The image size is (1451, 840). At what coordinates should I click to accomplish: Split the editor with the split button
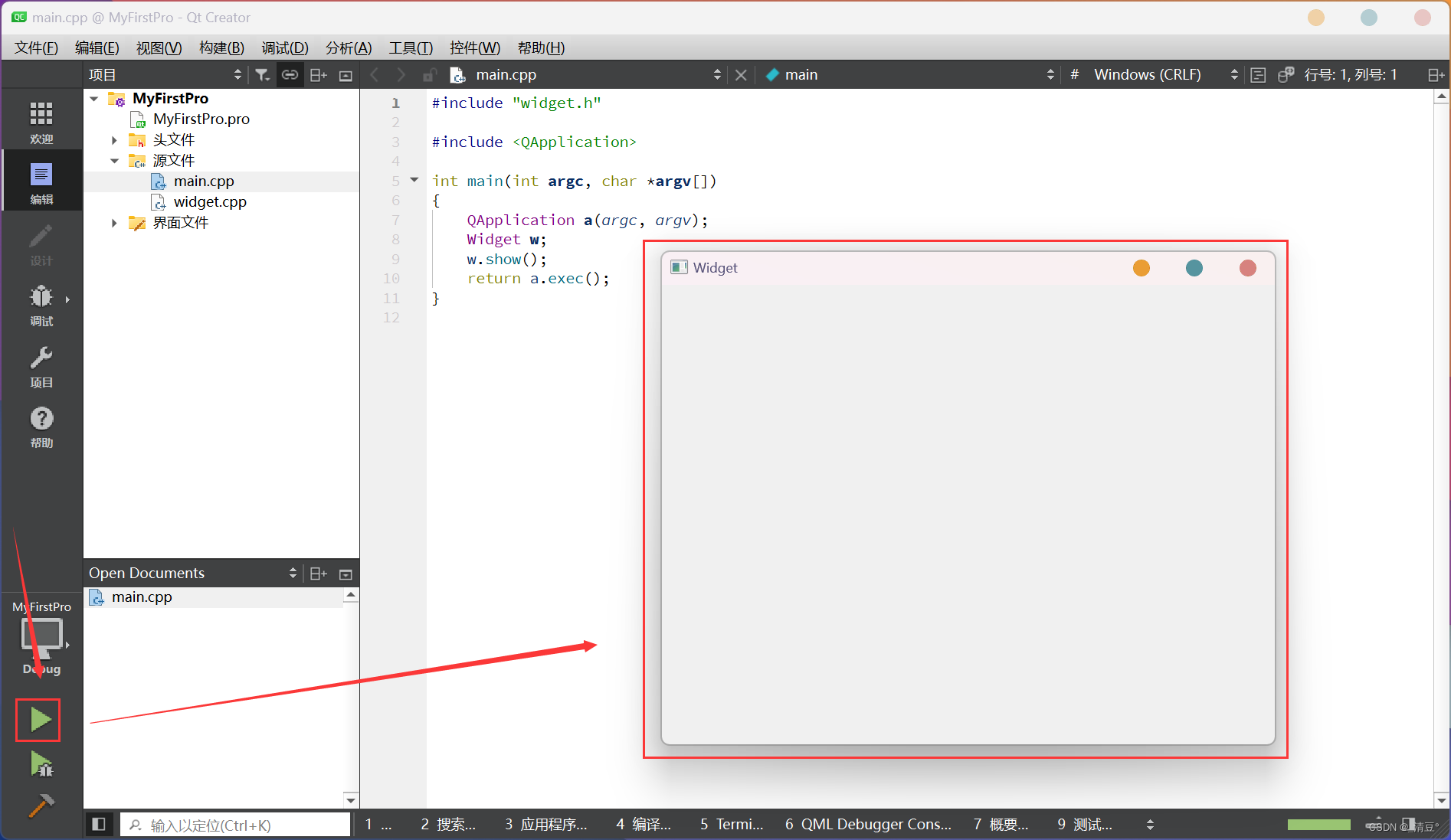point(1436,75)
